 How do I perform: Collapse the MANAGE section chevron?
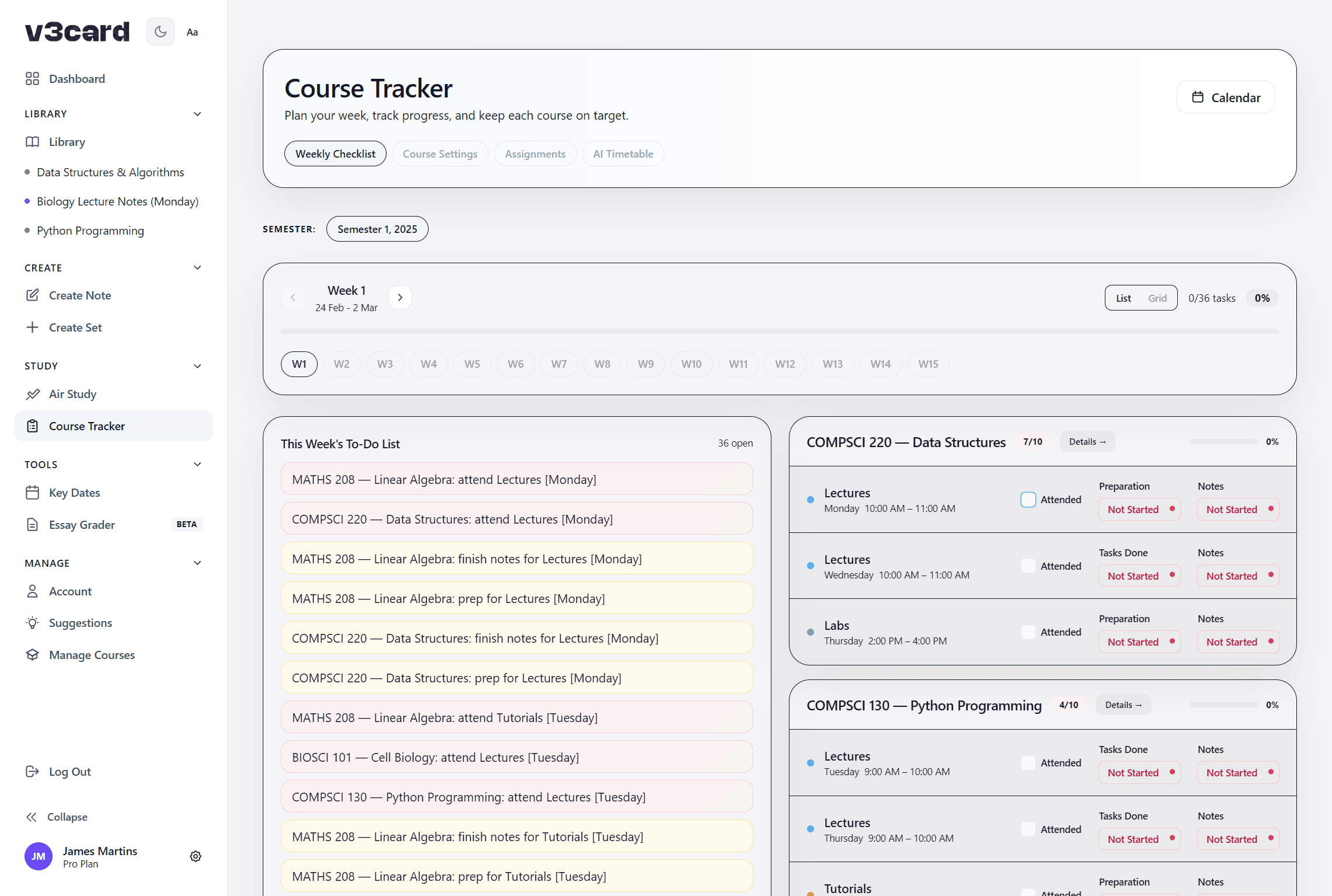(x=197, y=562)
